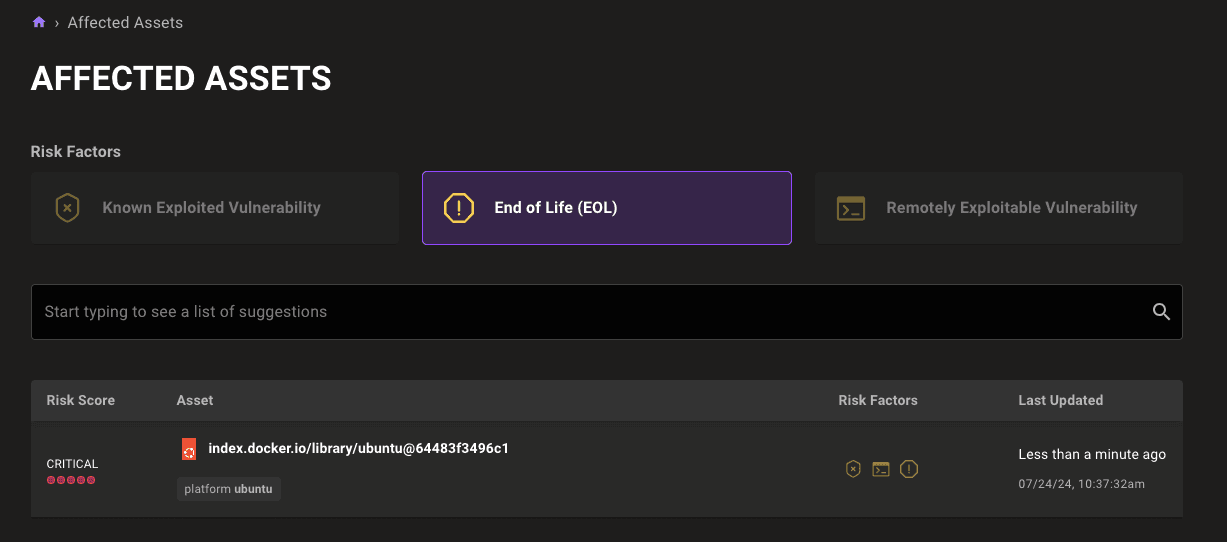Sort by the Last Updated column header
Image resolution: width=1227 pixels, height=542 pixels.
[x=1060, y=400]
